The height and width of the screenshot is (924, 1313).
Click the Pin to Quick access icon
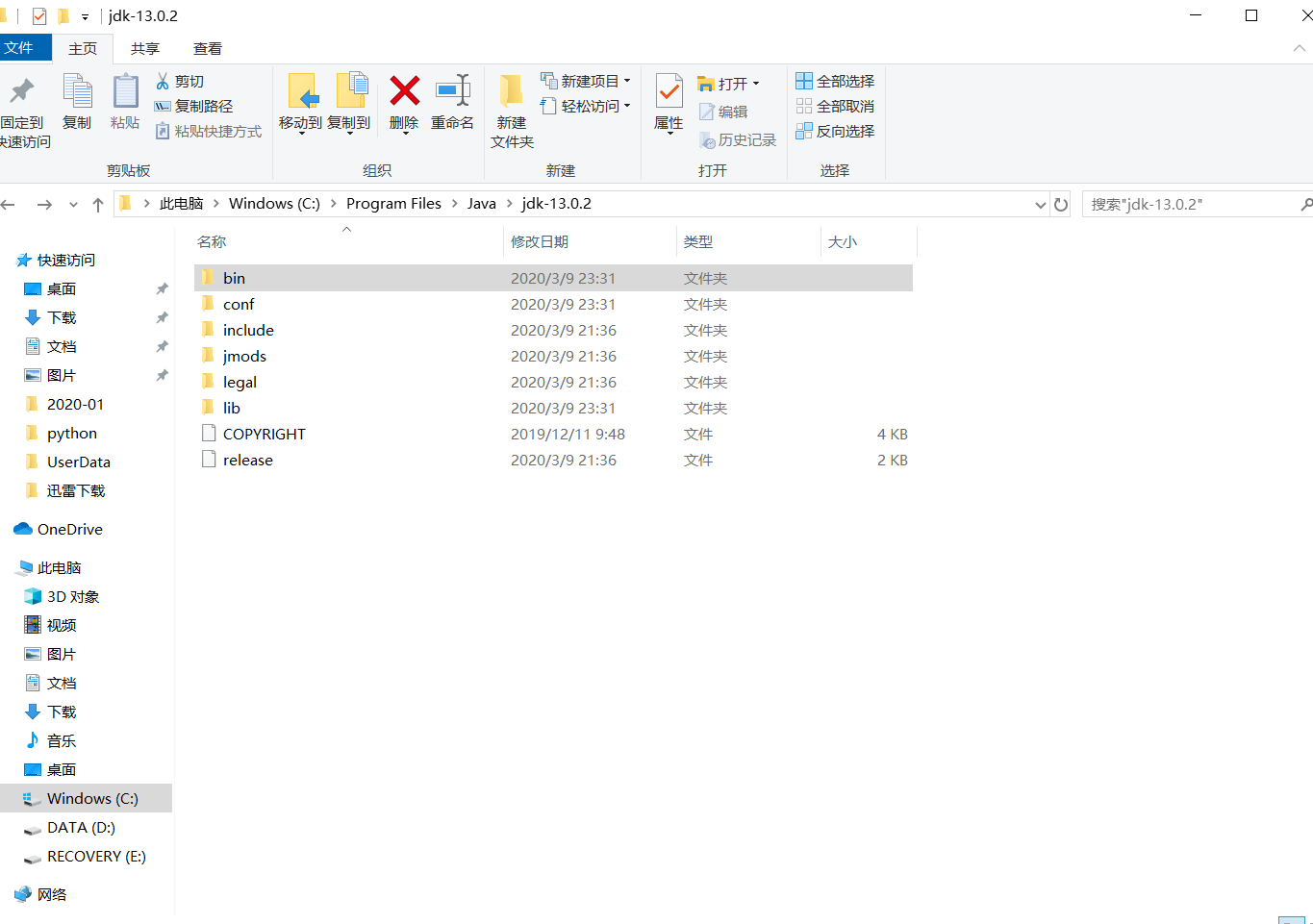[x=21, y=92]
